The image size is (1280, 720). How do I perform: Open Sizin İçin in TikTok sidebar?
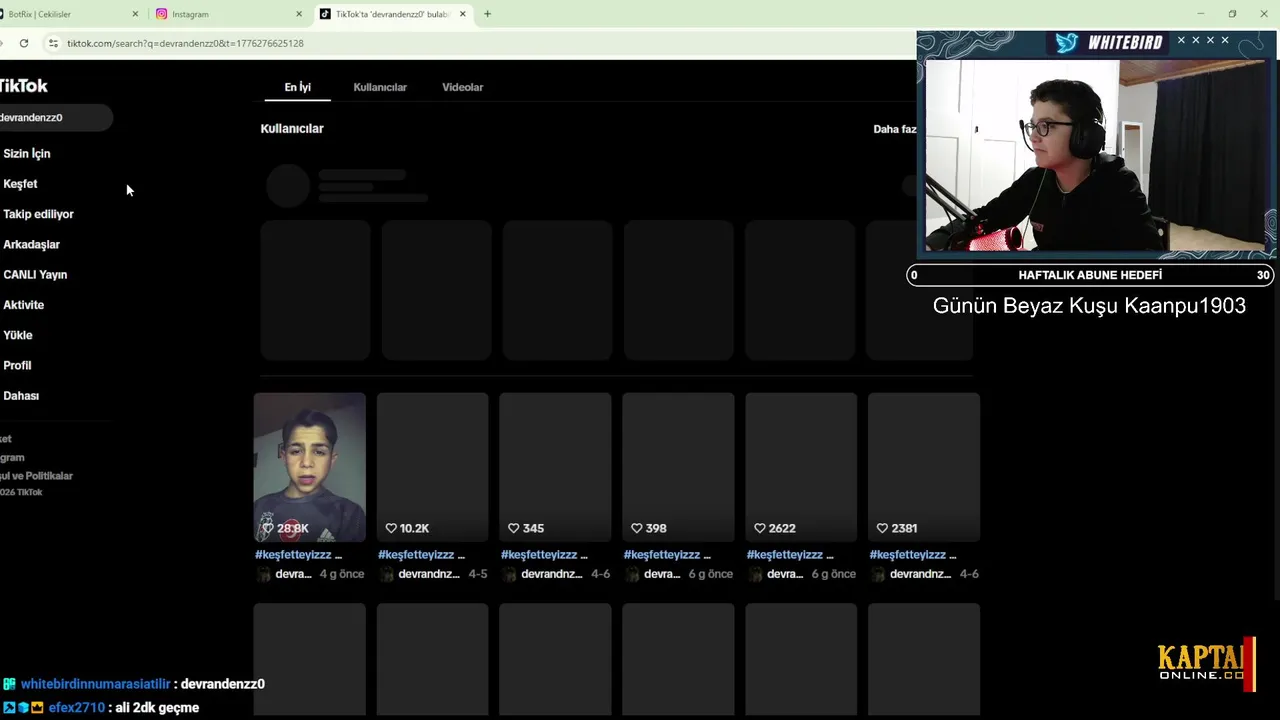click(27, 154)
